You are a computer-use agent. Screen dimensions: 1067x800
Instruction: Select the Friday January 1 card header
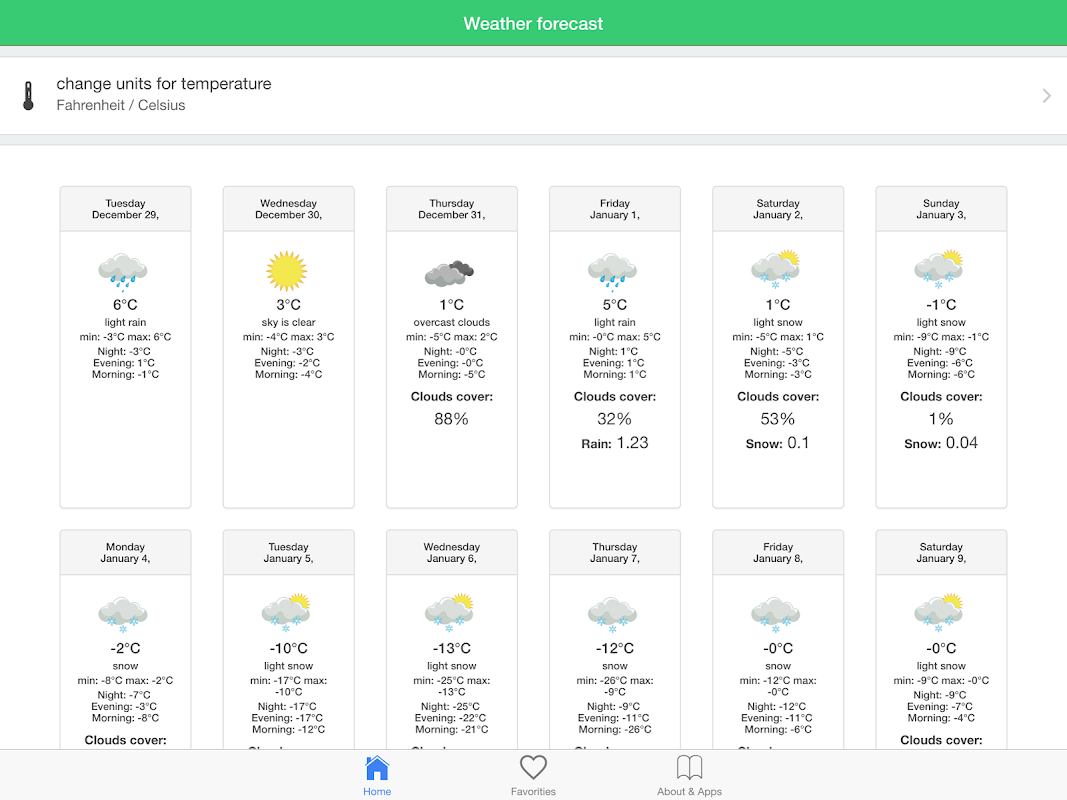click(x=615, y=209)
